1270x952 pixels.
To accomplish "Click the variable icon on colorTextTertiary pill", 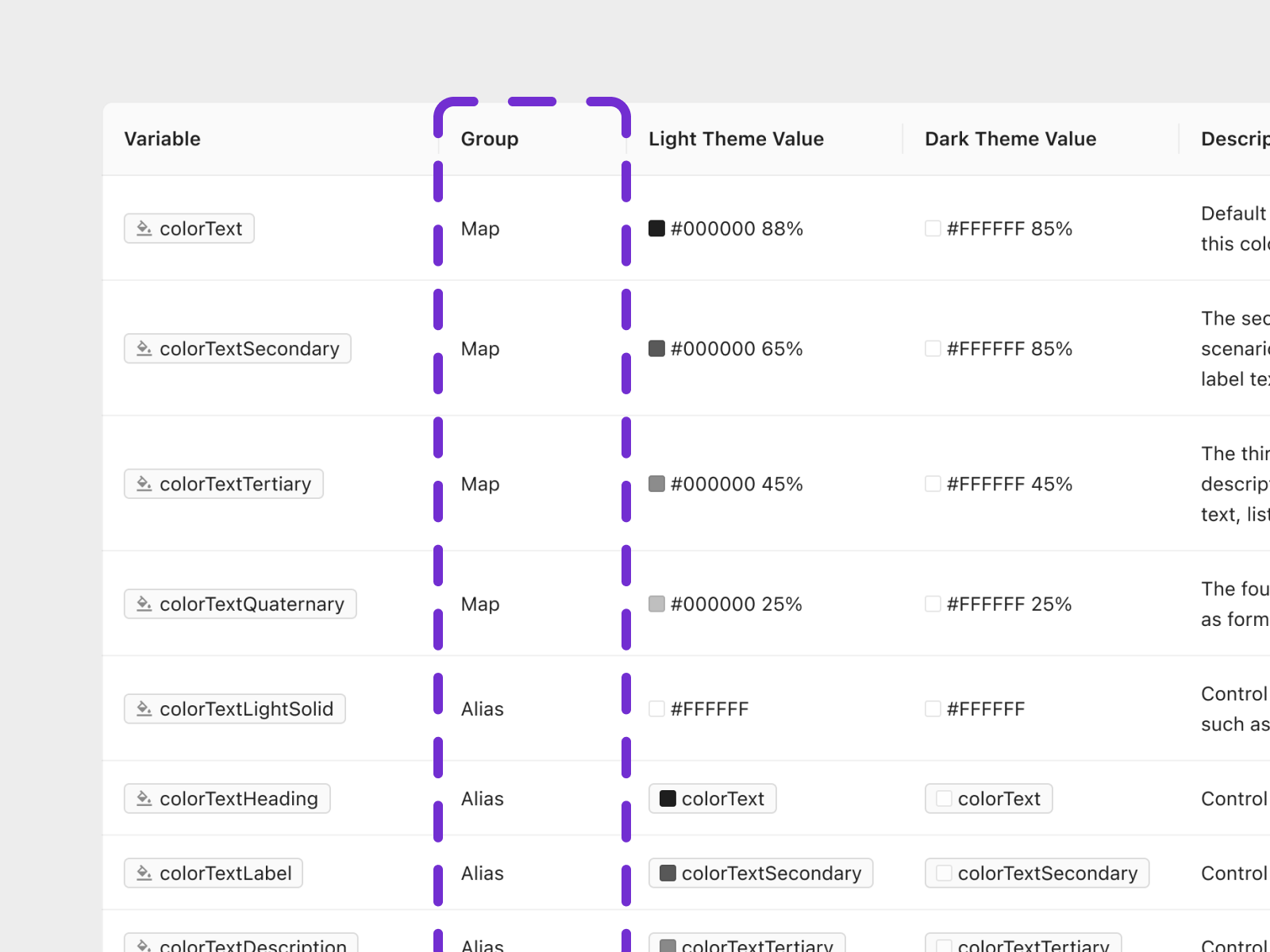I will point(144,484).
